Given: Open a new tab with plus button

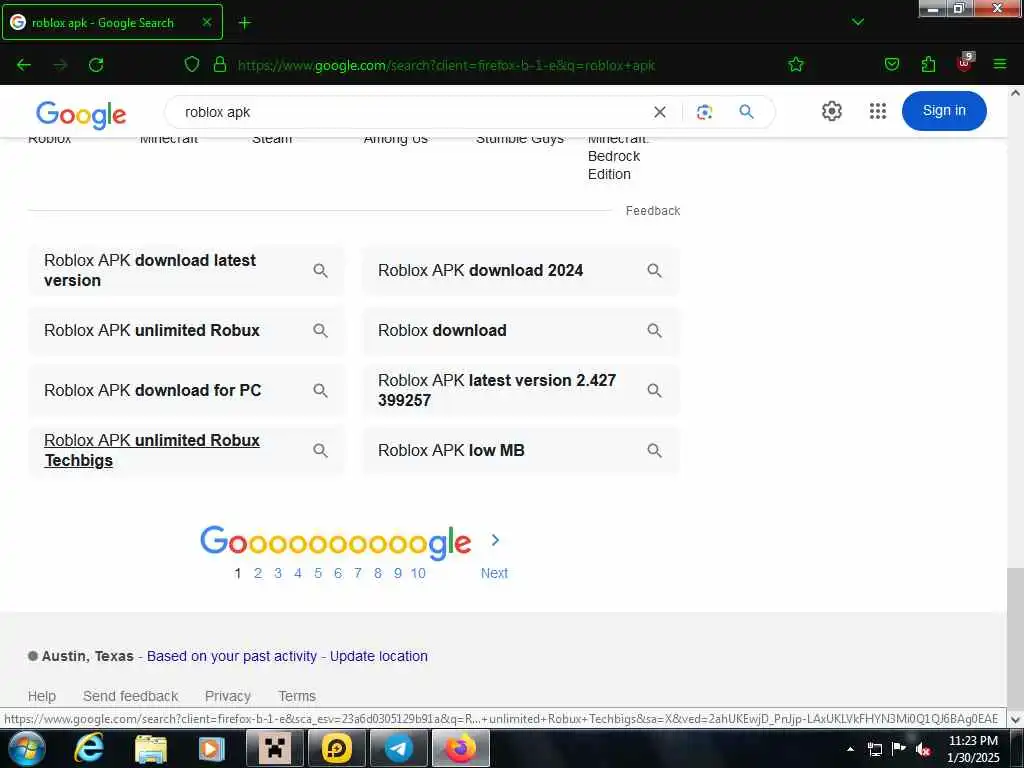Looking at the screenshot, I should coord(244,23).
